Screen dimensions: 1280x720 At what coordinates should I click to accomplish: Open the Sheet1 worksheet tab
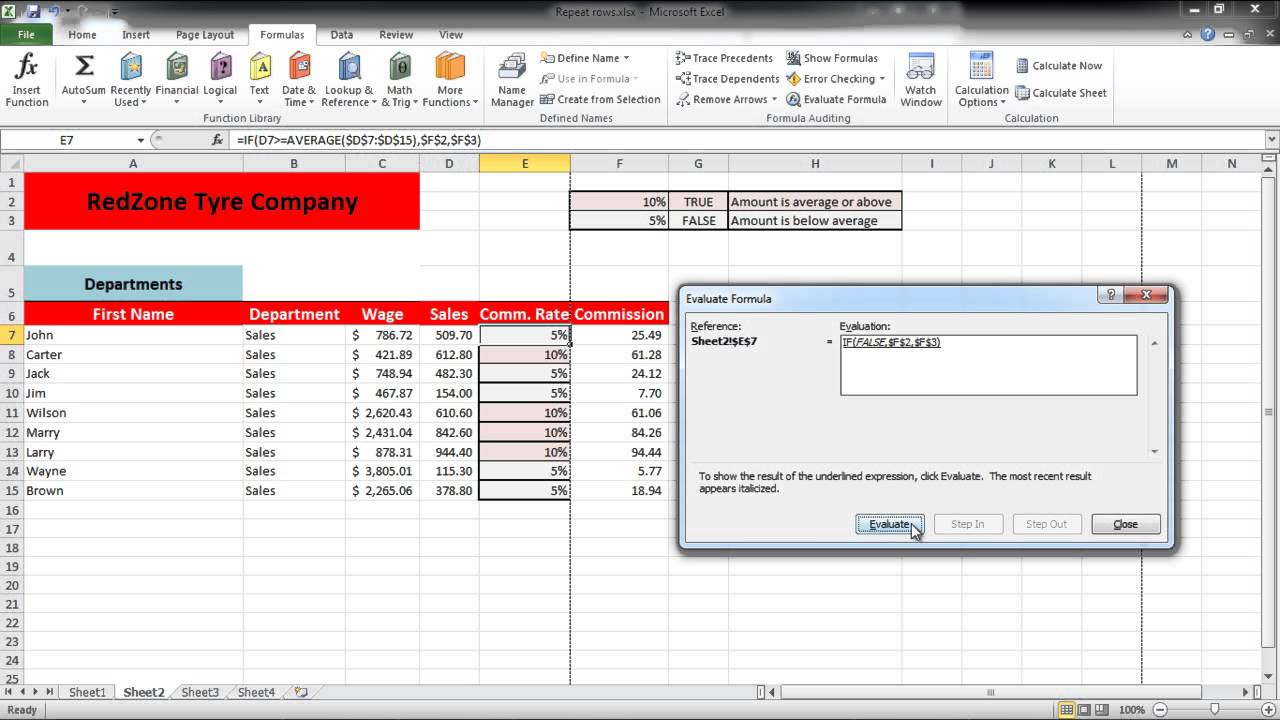tap(87, 692)
